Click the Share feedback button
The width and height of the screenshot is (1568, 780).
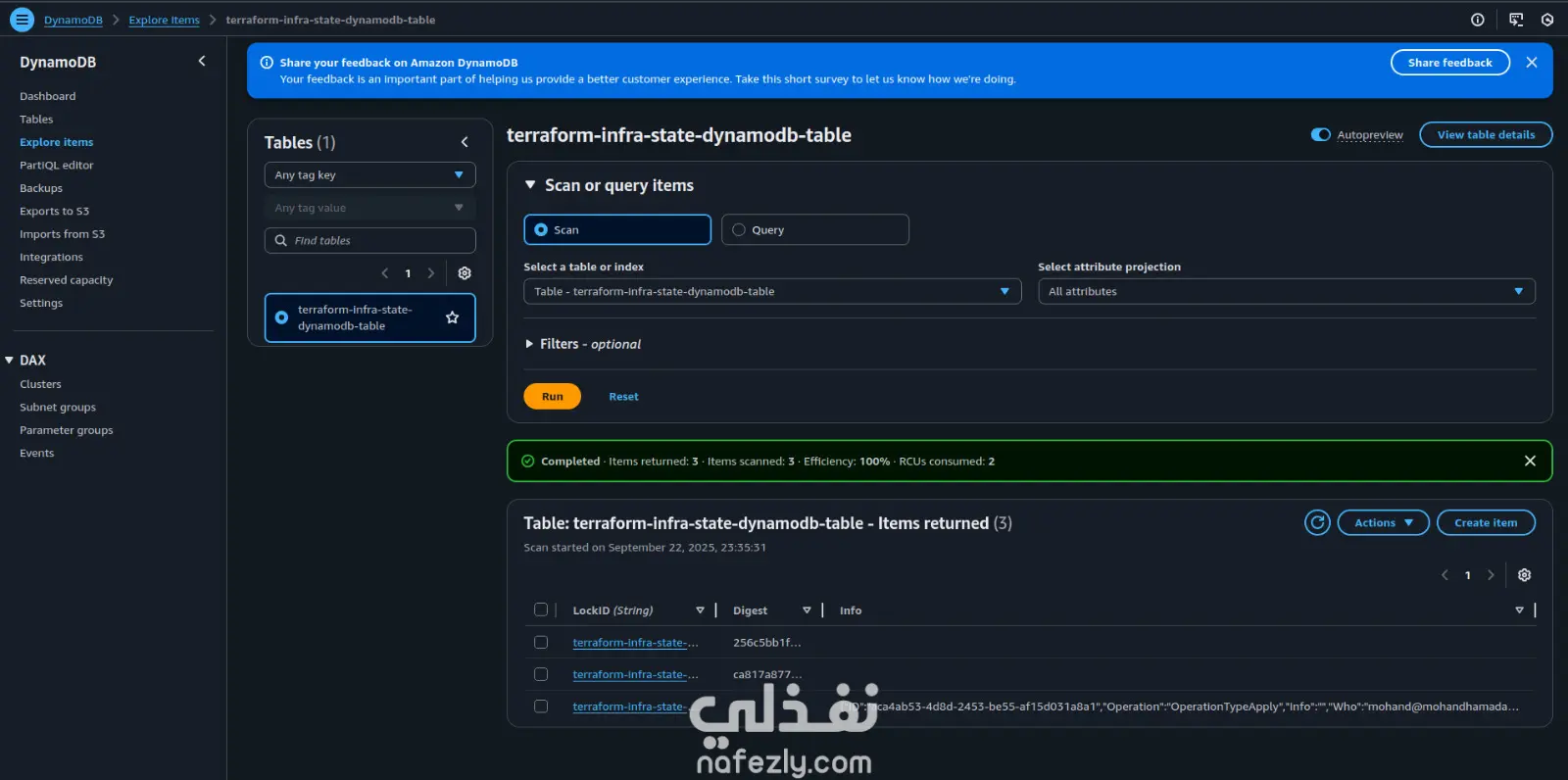pos(1450,62)
